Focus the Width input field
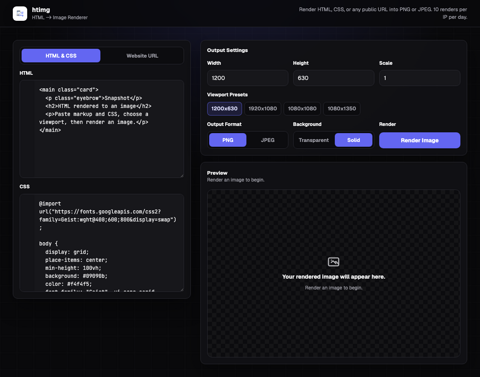480x377 pixels. (x=247, y=78)
